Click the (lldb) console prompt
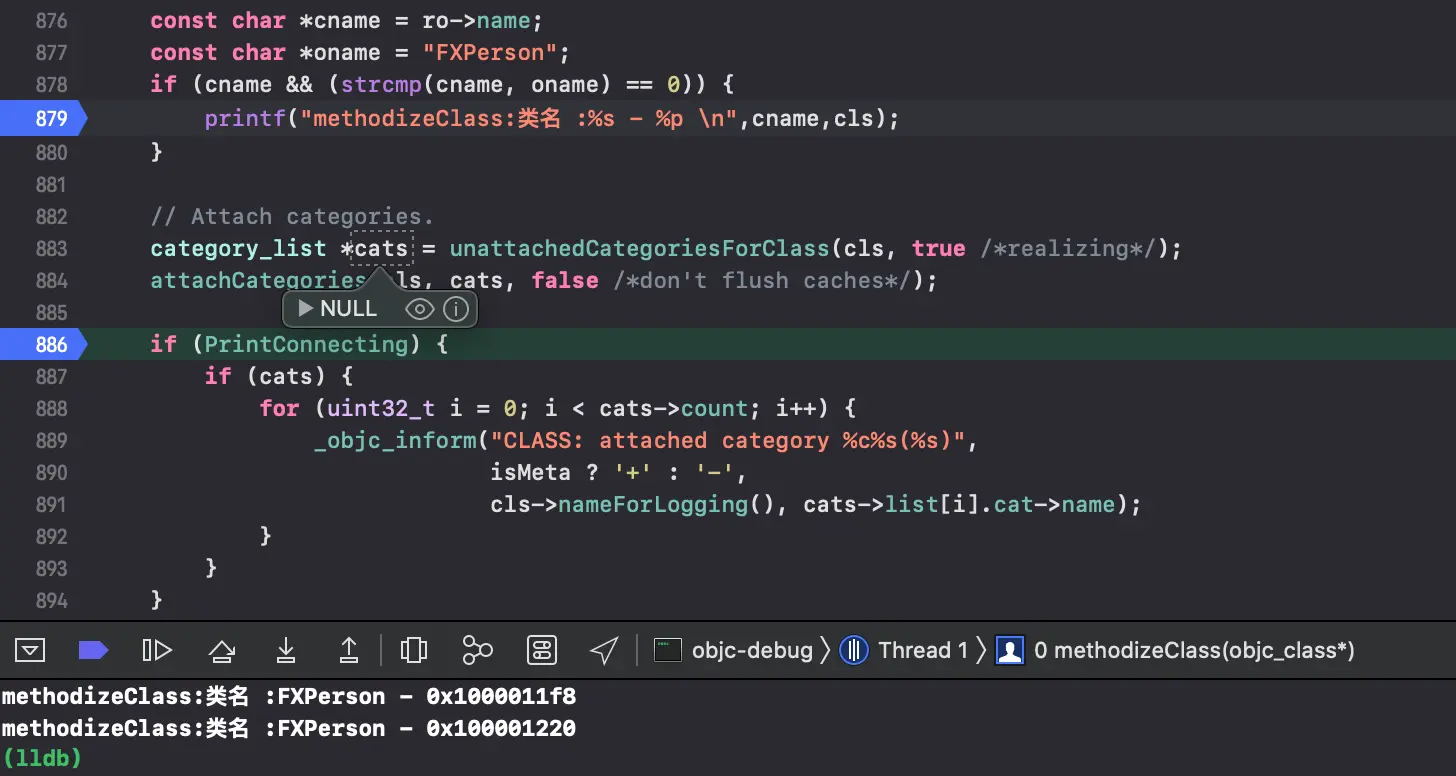Screen dimensions: 1456x776 coord(42,759)
